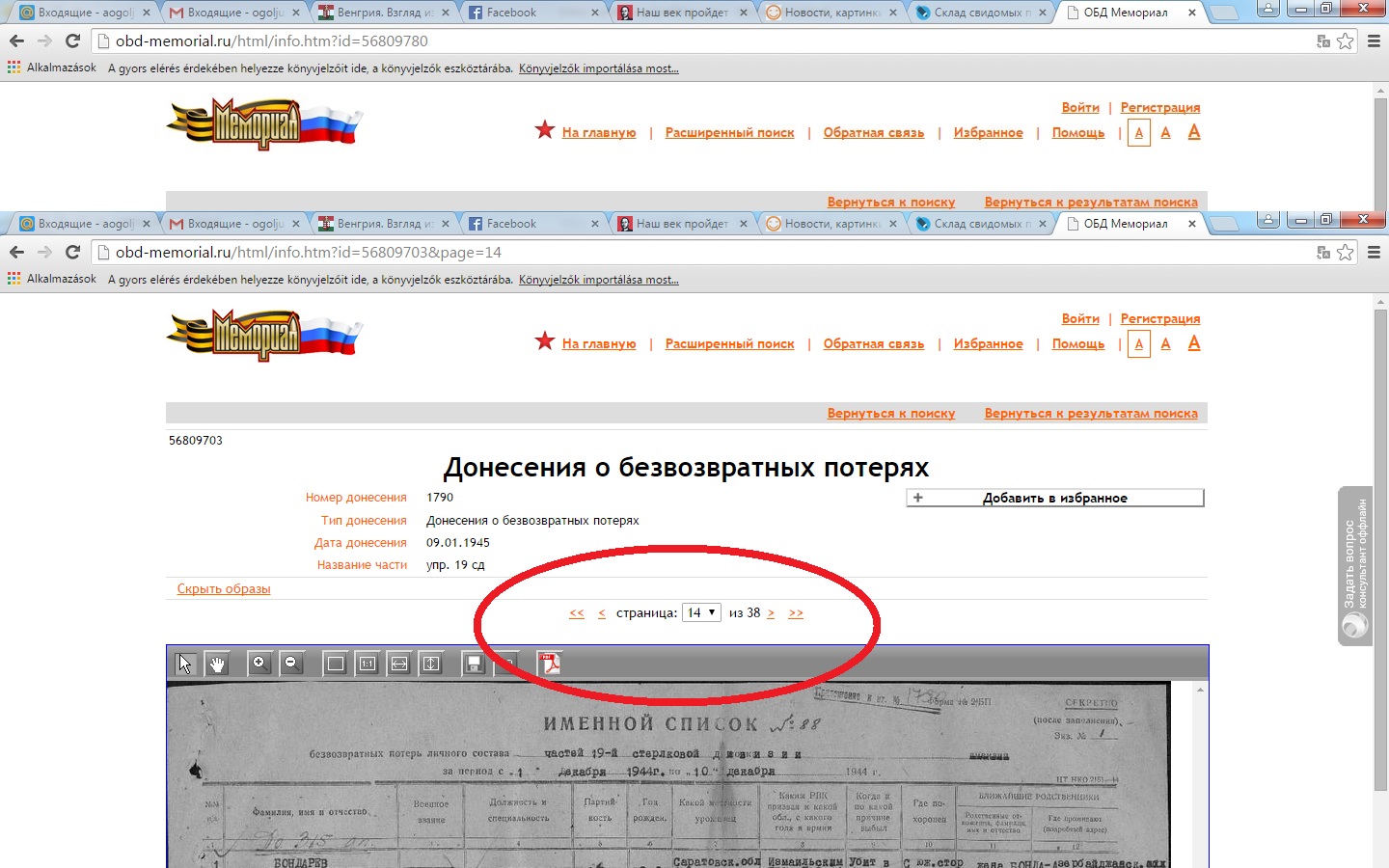
Task: Click translate icon in lower window address bar
Action: (1323, 252)
